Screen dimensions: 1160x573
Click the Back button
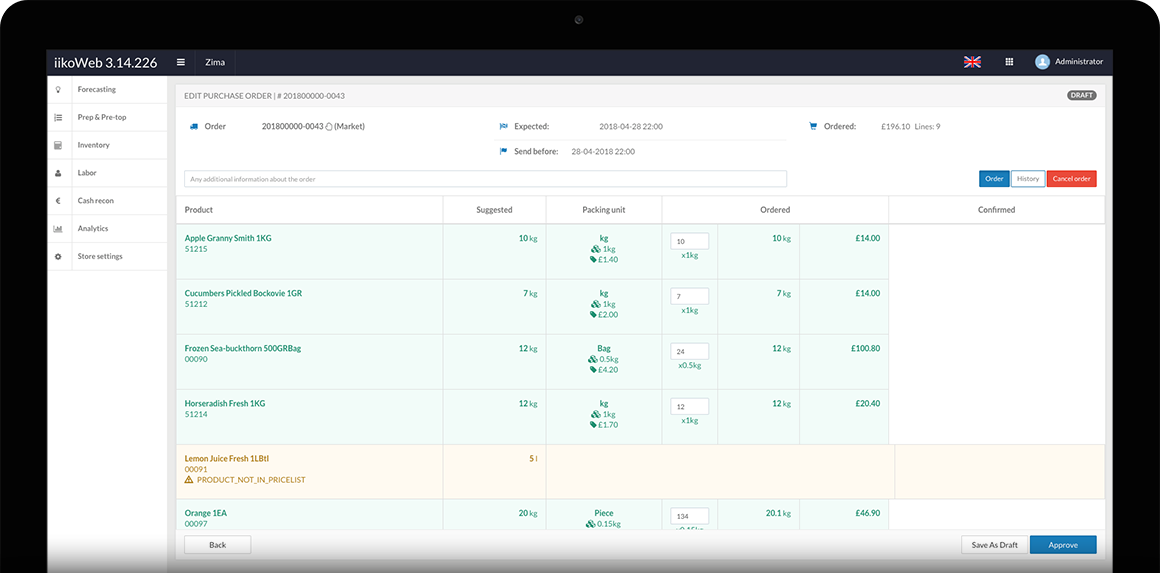[218, 545]
